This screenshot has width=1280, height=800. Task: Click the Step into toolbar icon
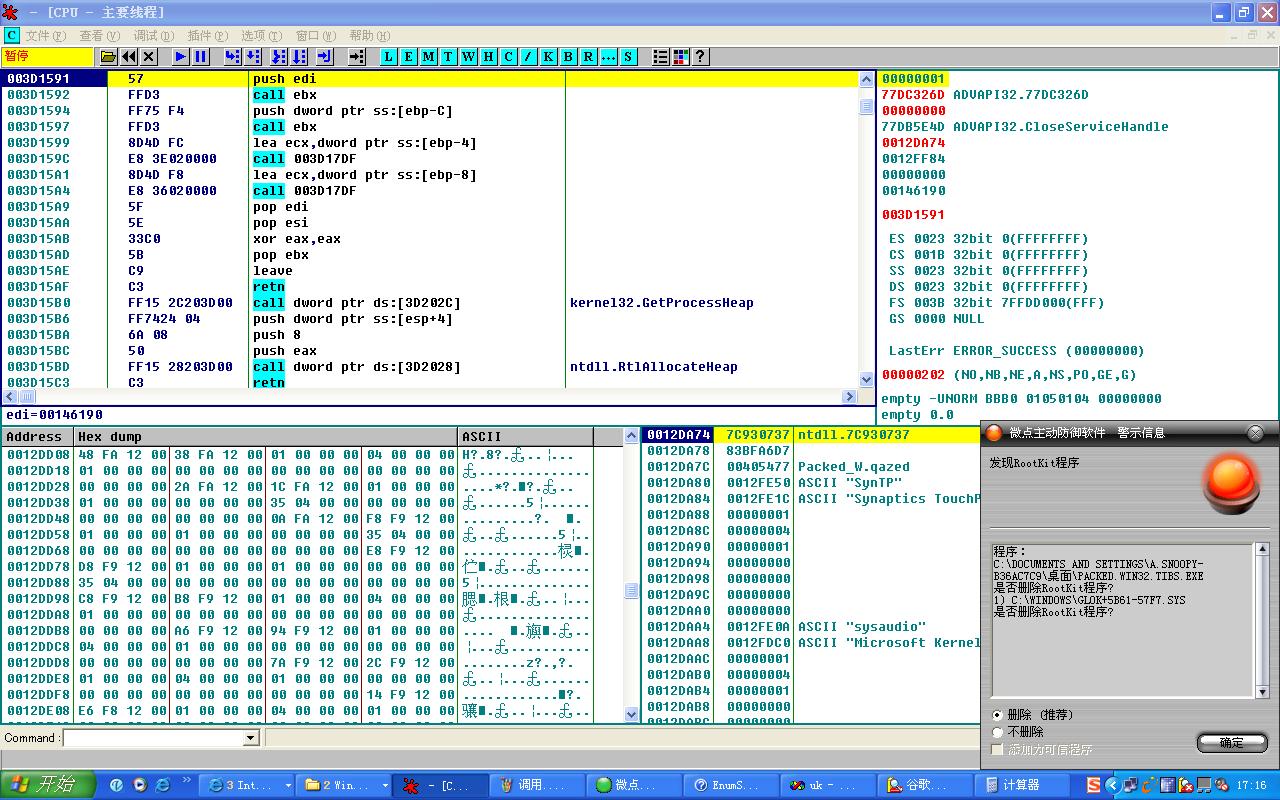[232, 57]
